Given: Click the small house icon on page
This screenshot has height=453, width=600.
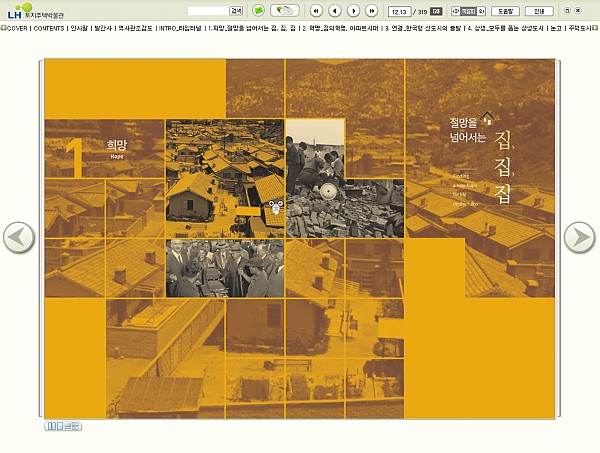Looking at the screenshot, I should click(x=488, y=118).
